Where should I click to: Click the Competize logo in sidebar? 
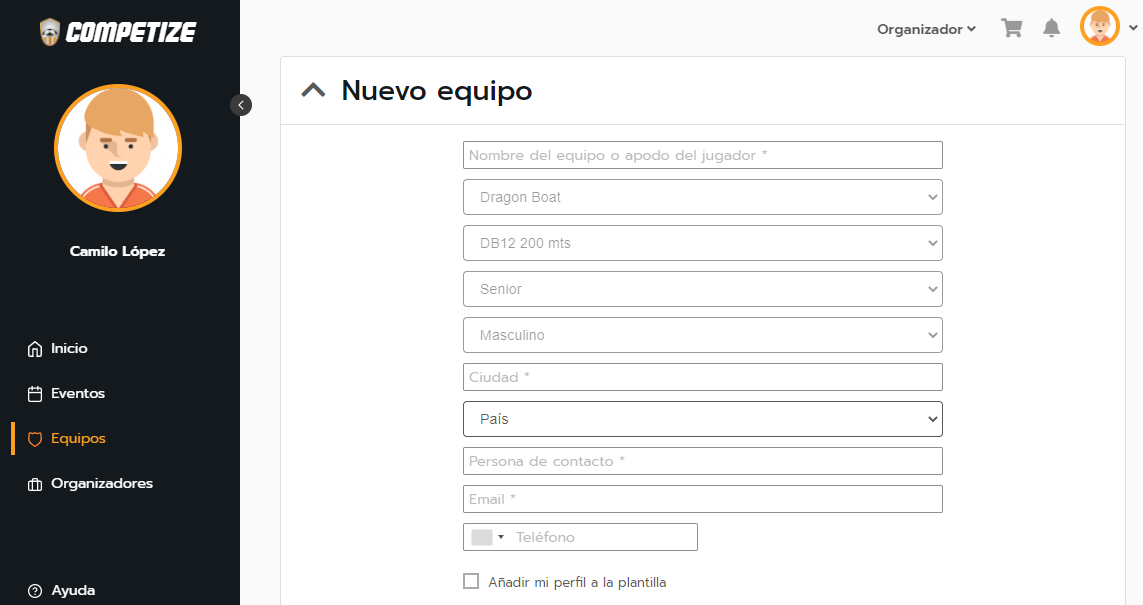click(118, 32)
